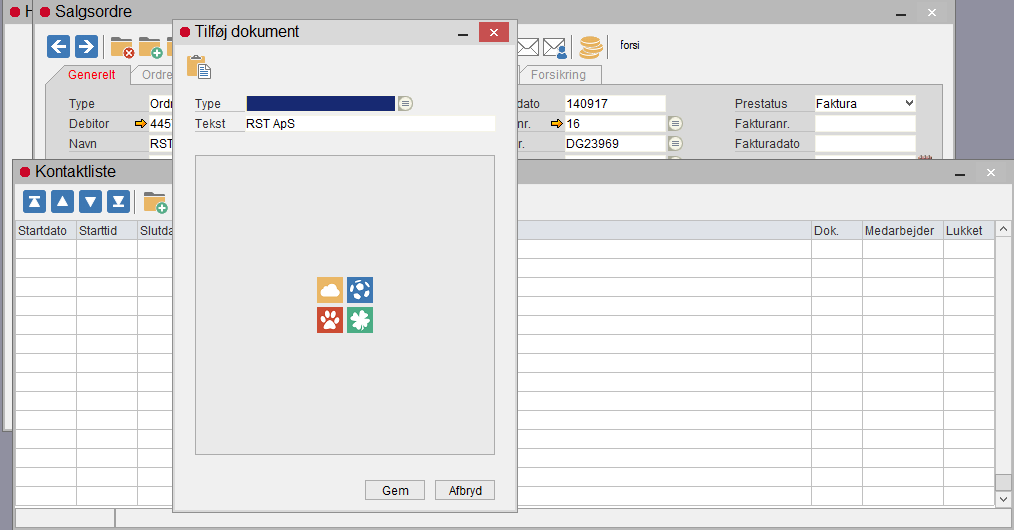Jump to last contact in Kontaktliste

pos(119,202)
